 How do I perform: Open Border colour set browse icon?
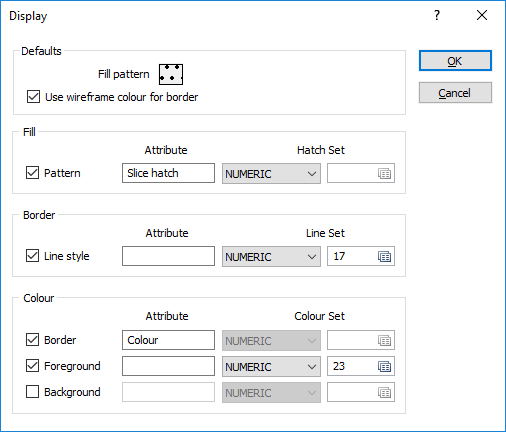click(x=384, y=341)
